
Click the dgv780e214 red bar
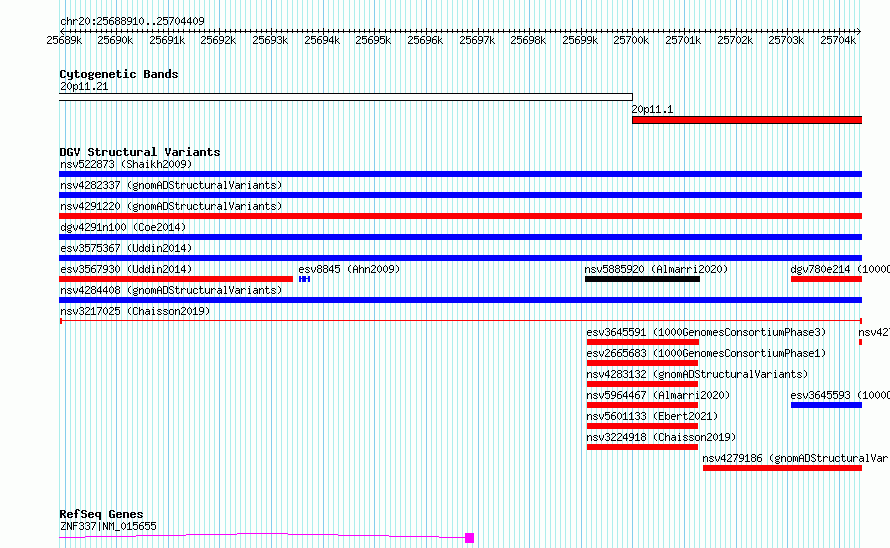click(x=826, y=279)
